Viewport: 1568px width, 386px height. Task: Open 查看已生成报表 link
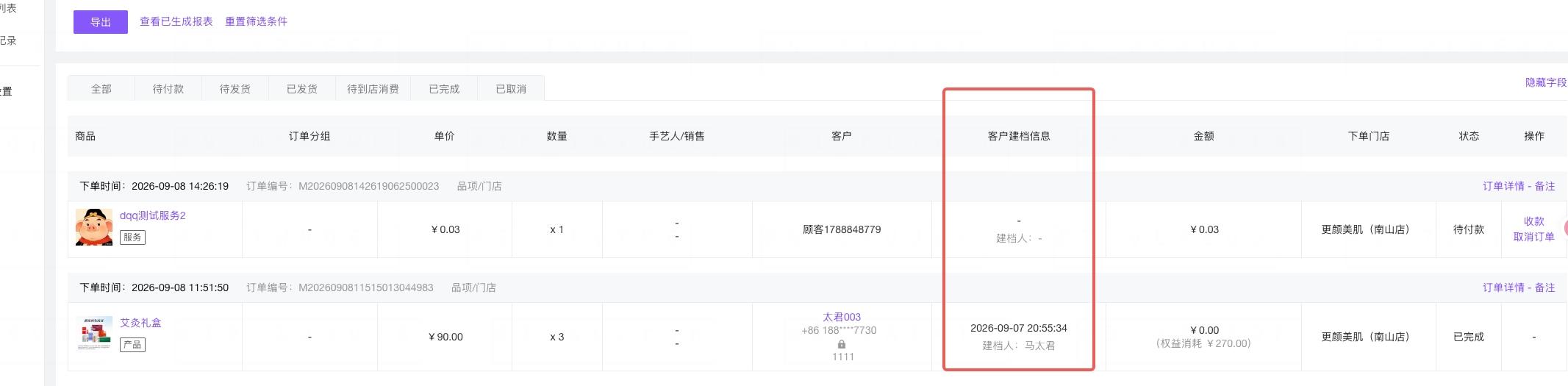[x=176, y=21]
